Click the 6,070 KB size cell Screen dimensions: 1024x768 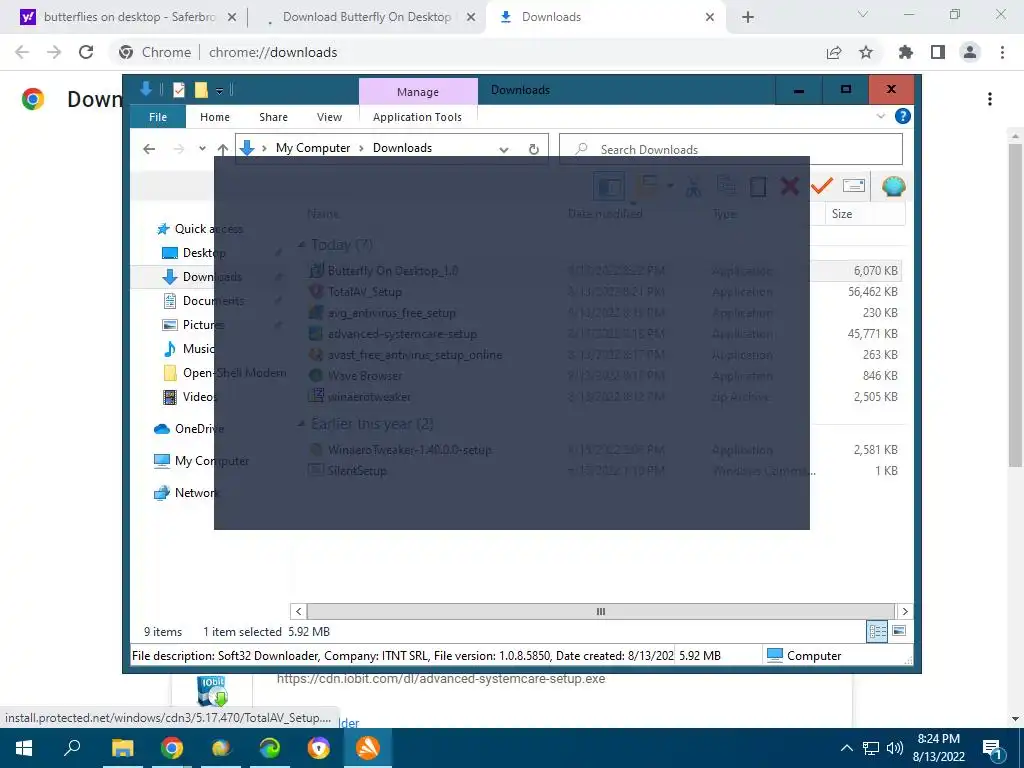pos(875,270)
